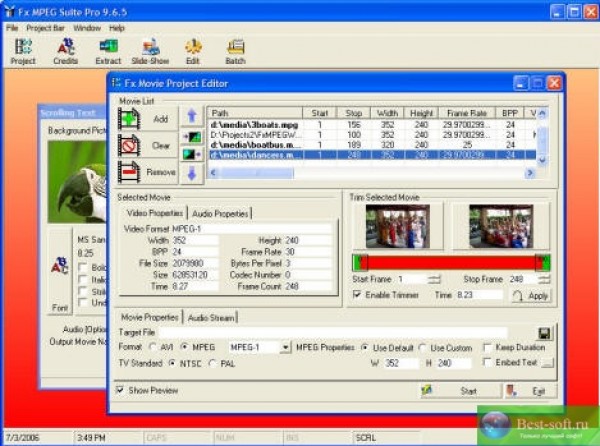Check the Keep Duration option
600x446 pixels.
(x=487, y=347)
